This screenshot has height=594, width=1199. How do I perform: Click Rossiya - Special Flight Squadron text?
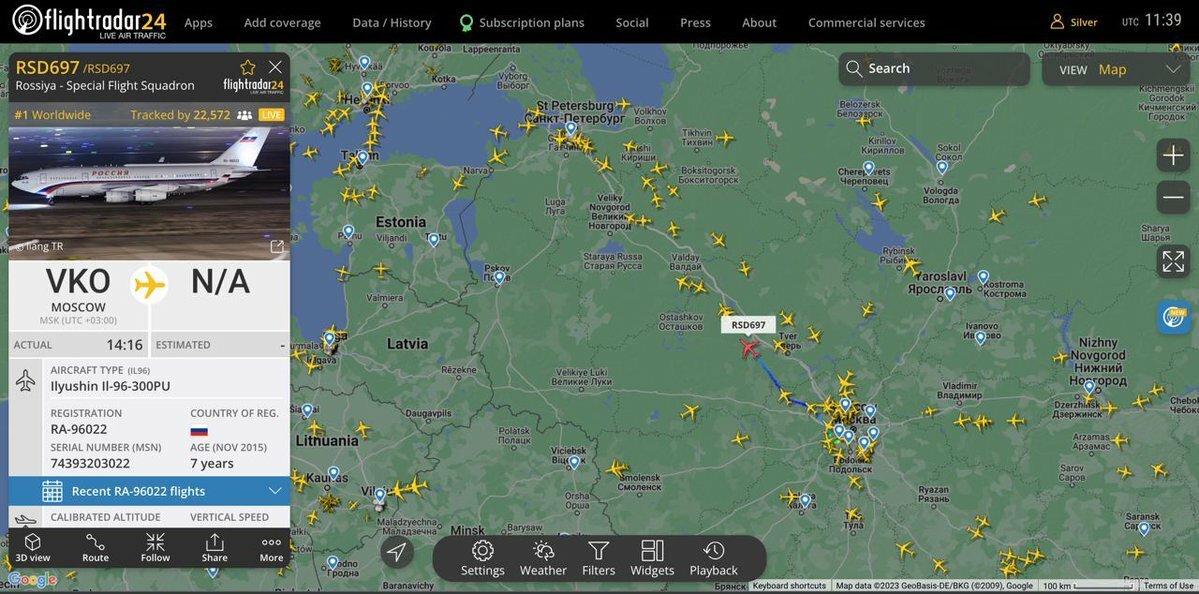click(x=105, y=86)
